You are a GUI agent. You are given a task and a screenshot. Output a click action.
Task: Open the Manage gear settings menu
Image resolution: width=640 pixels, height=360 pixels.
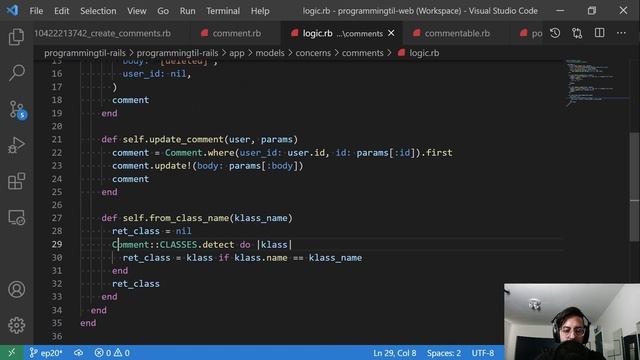click(16, 325)
